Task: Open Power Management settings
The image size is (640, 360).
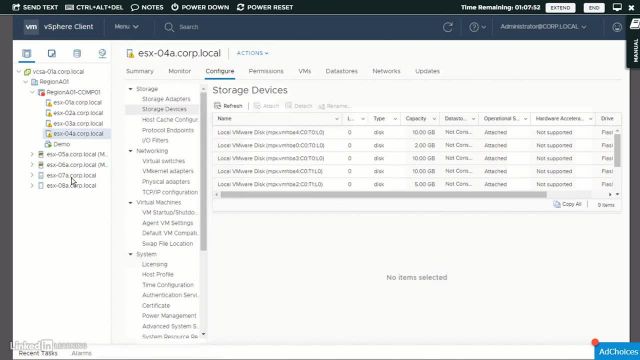Action: (x=169, y=316)
